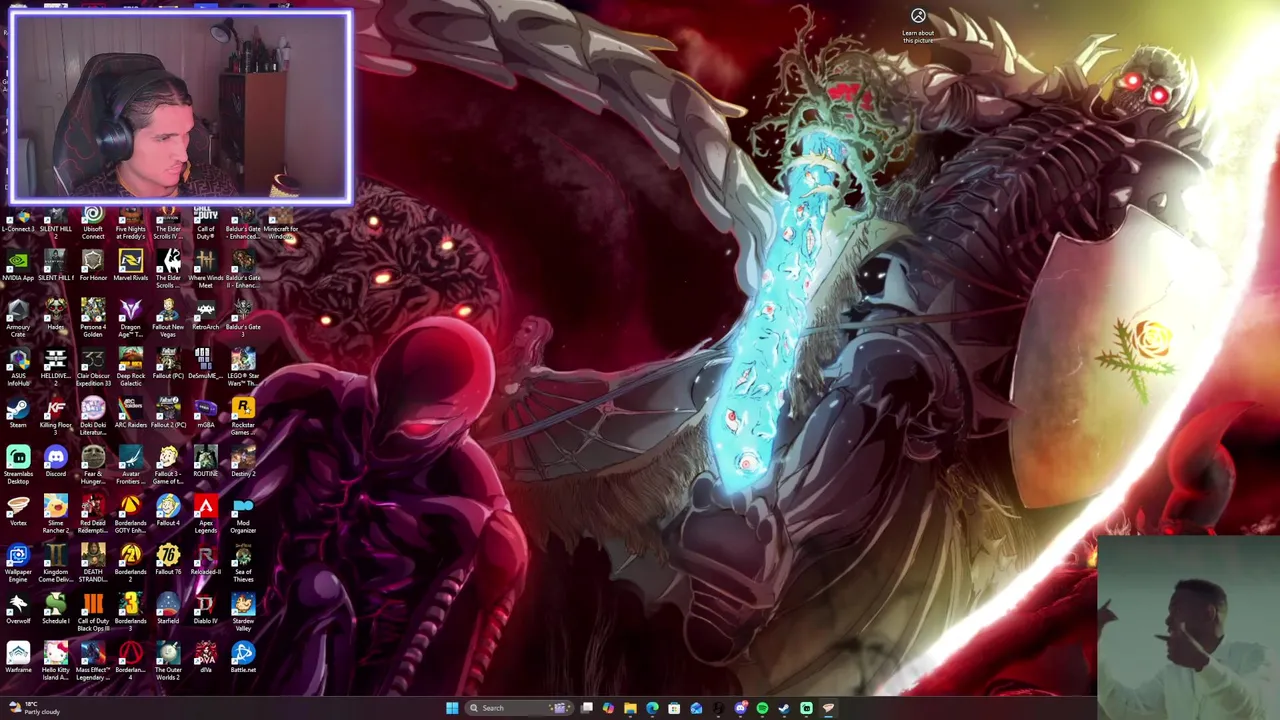The height and width of the screenshot is (720, 1280).
Task: Select the Kingdom Come Deliverance icon
Action: (55, 565)
